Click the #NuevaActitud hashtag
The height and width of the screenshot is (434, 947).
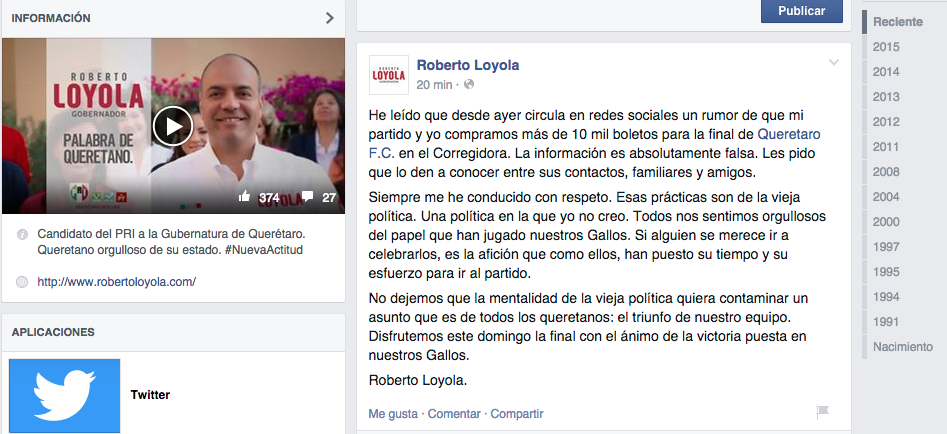pyautogui.click(x=264, y=250)
